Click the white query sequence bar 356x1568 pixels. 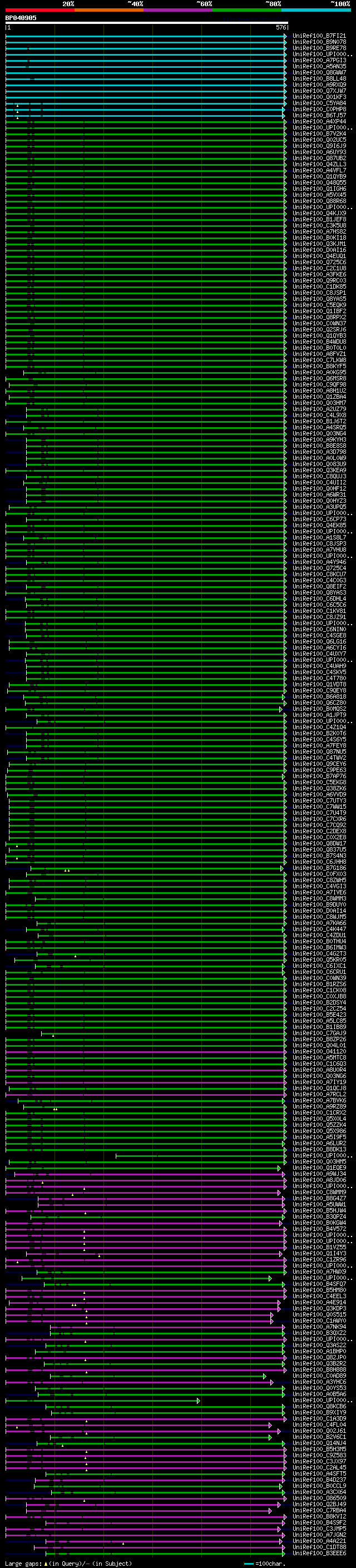(147, 23)
